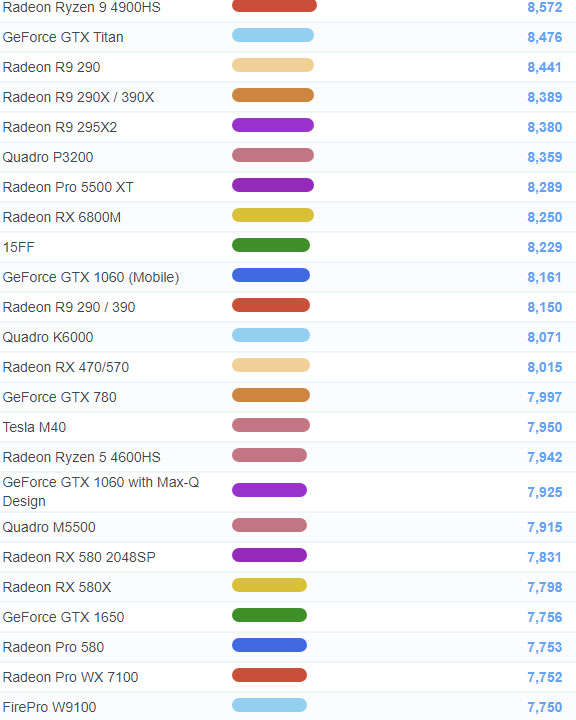The image size is (576, 720).
Task: Select GeForce GTX 1650 name
Action: (63, 617)
